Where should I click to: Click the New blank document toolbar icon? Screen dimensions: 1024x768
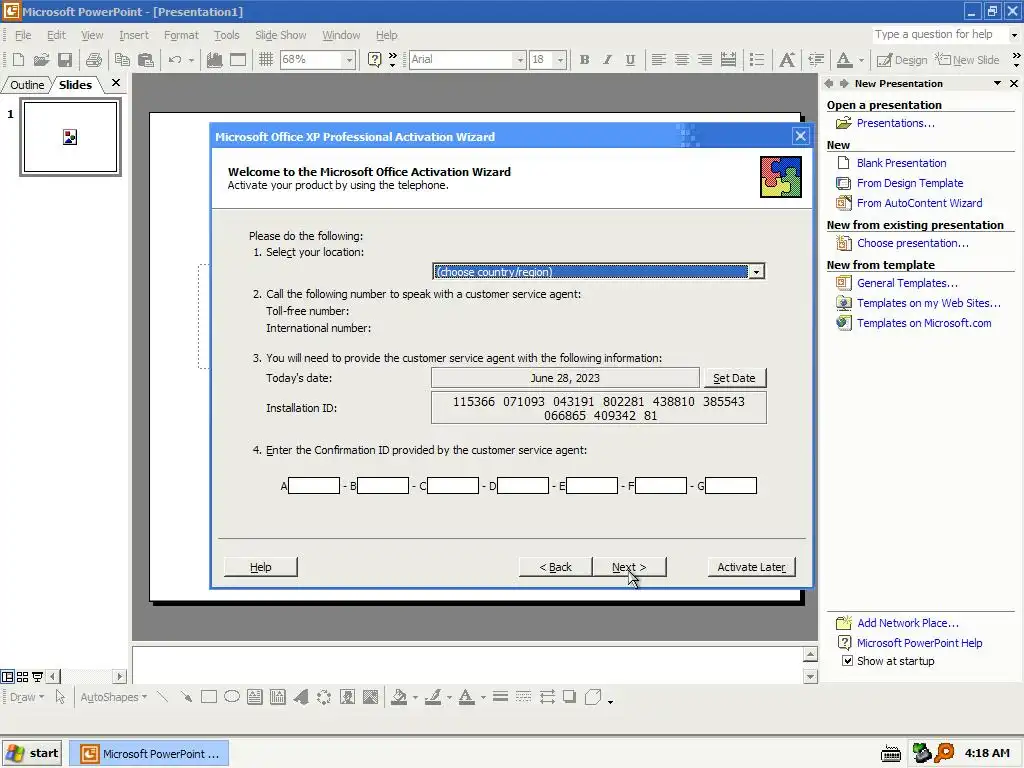[x=18, y=59]
